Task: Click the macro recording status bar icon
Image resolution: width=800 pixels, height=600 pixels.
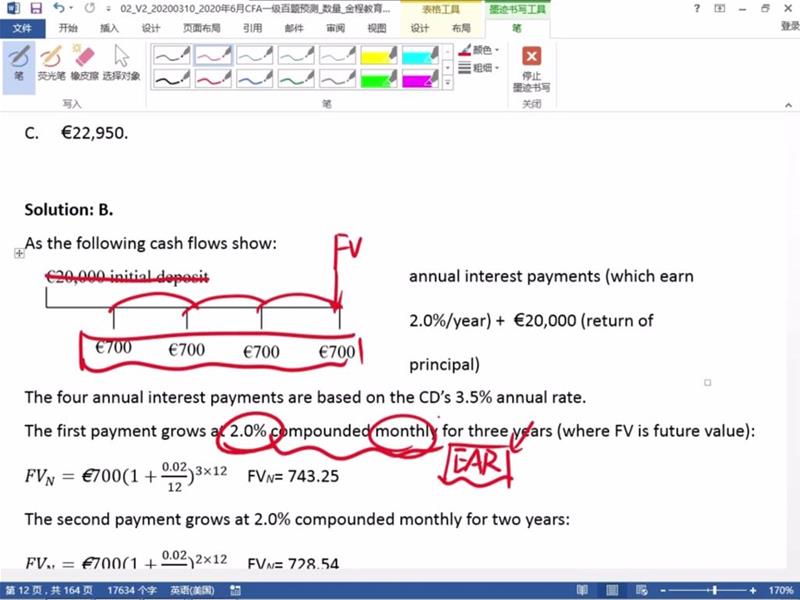Action: 235,590
